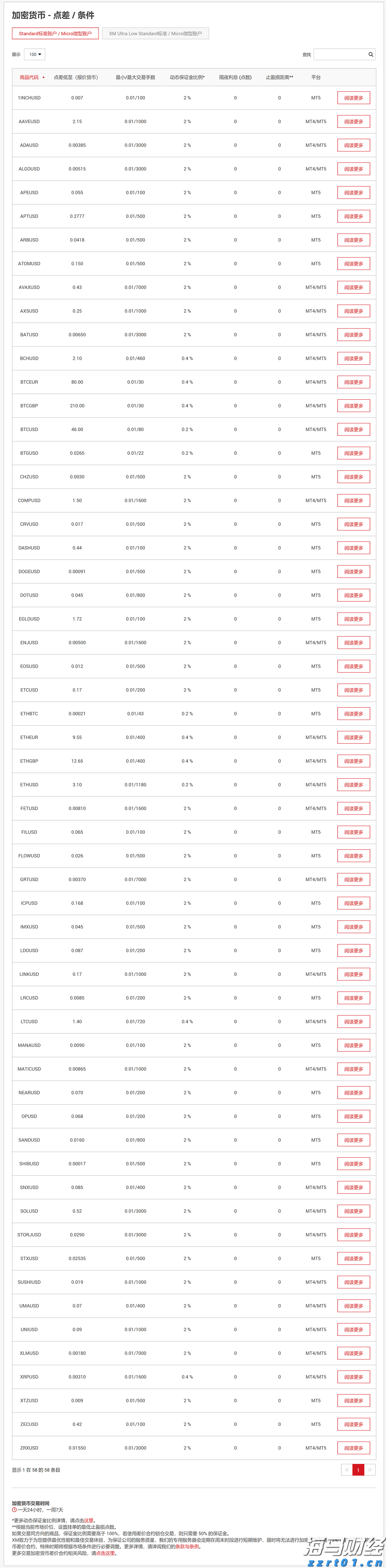
Task: Click 阅读更多 button for BTCUSD row
Action: (x=353, y=430)
